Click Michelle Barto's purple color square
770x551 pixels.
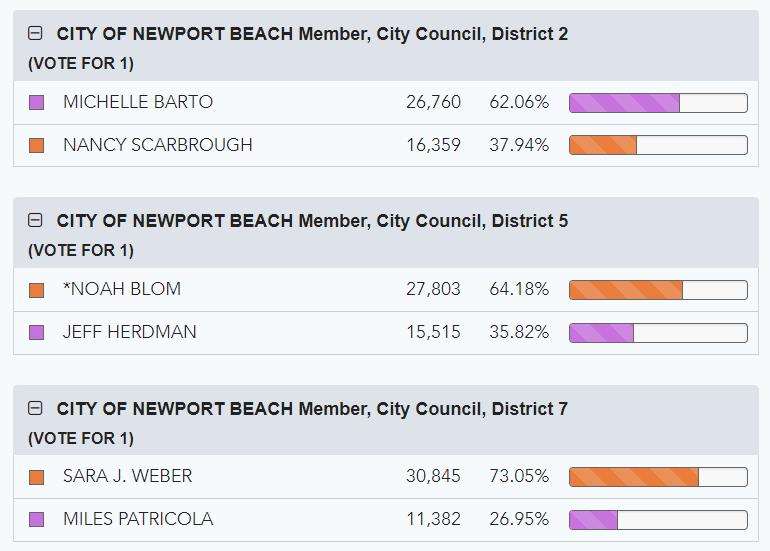[37, 102]
